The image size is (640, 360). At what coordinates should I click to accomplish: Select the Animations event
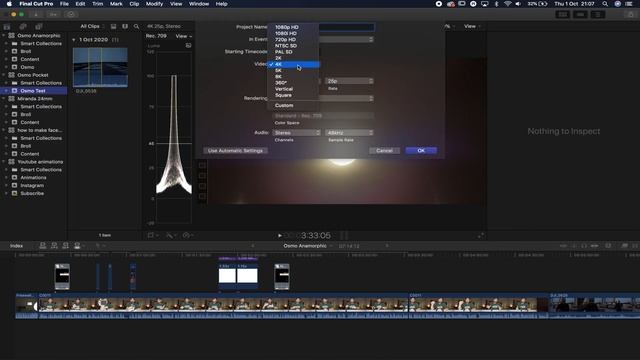pyautogui.click(x=33, y=178)
